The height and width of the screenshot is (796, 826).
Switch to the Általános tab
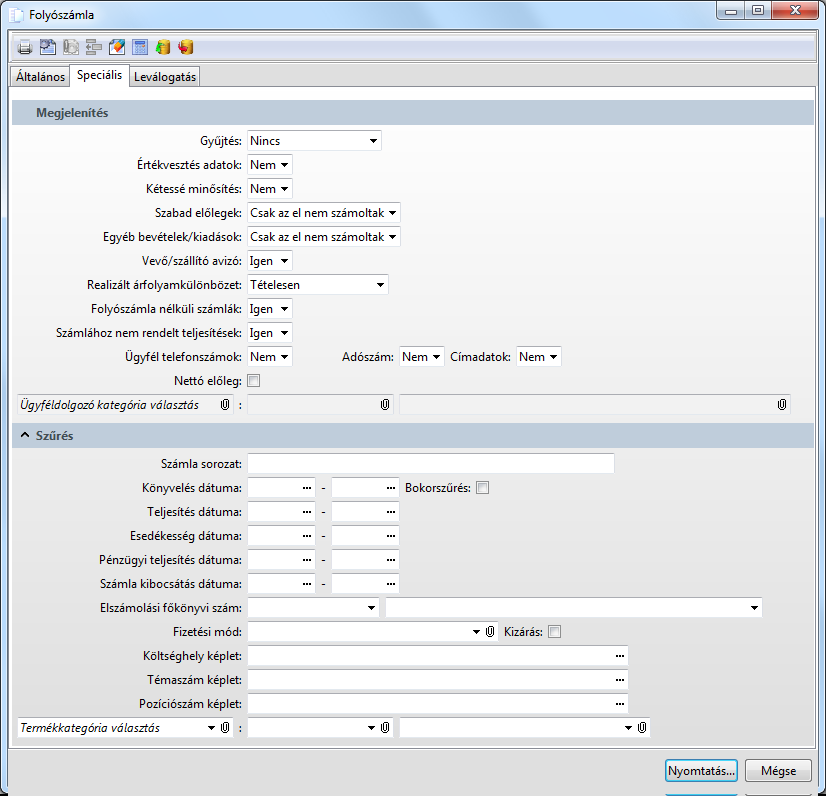click(40, 77)
